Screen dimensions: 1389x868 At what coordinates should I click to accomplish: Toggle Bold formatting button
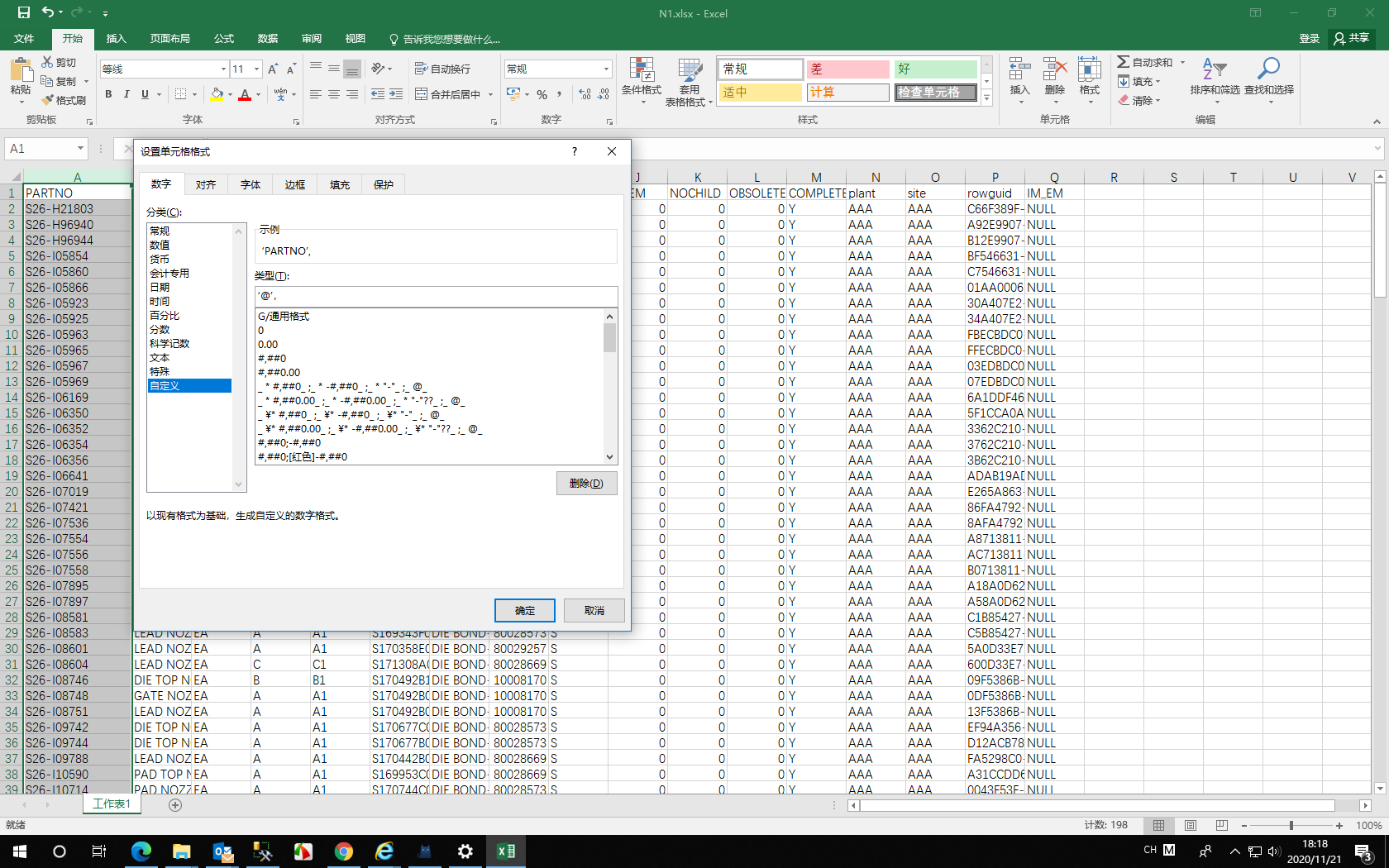pos(108,94)
